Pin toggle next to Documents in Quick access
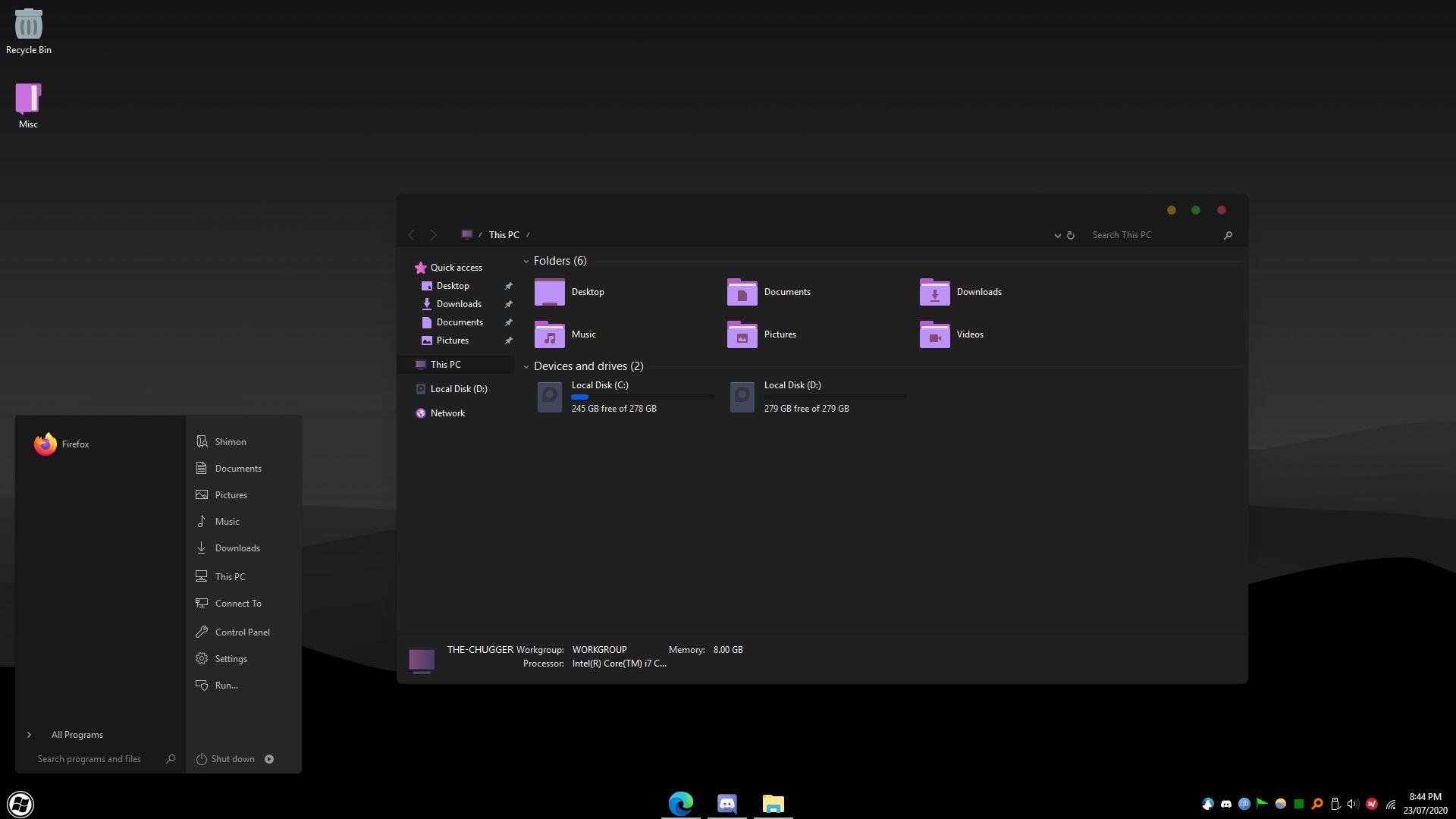Screen dimensions: 1456x819 507,322
